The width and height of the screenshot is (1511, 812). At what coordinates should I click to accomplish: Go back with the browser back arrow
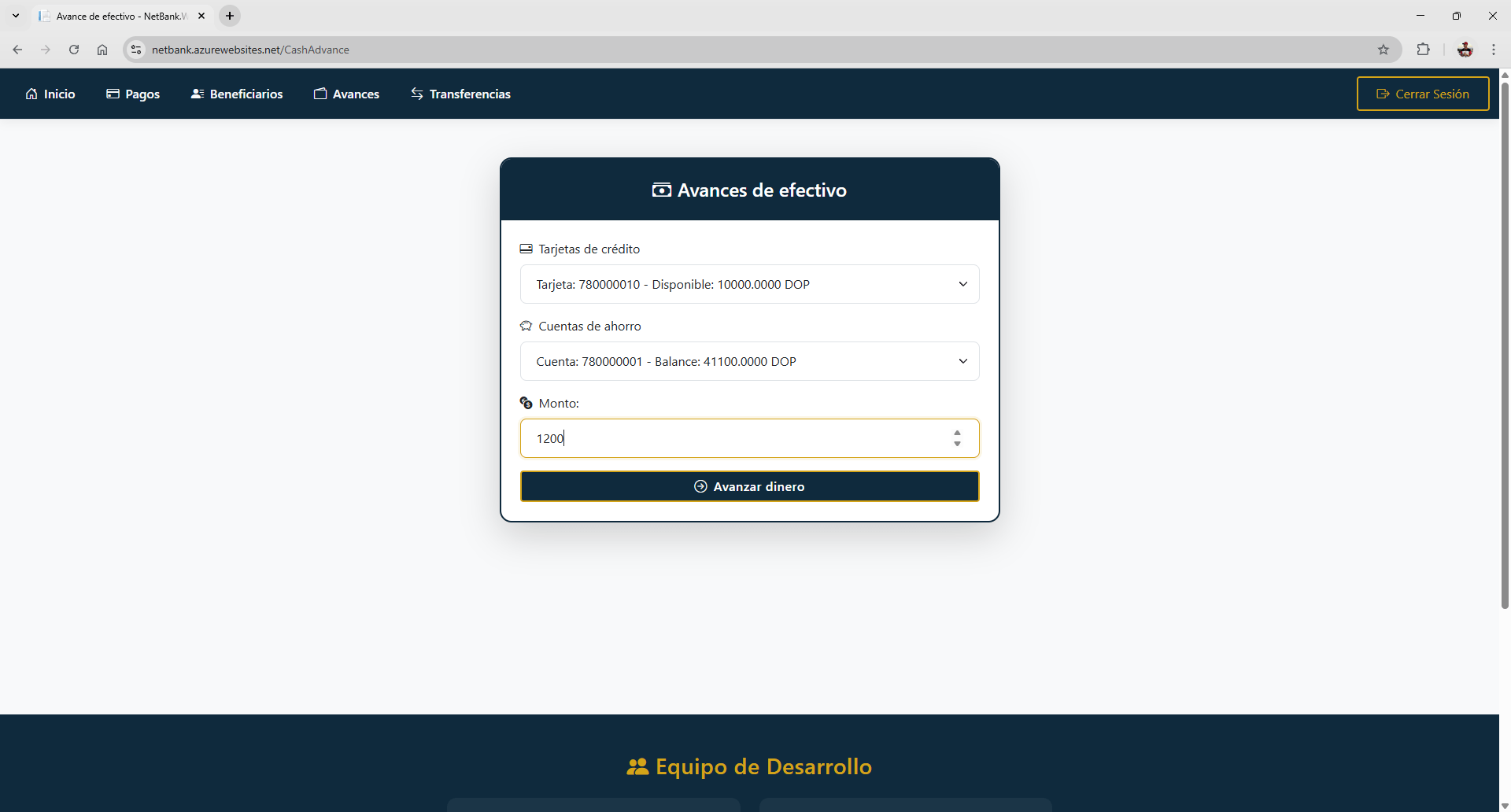pyautogui.click(x=17, y=50)
